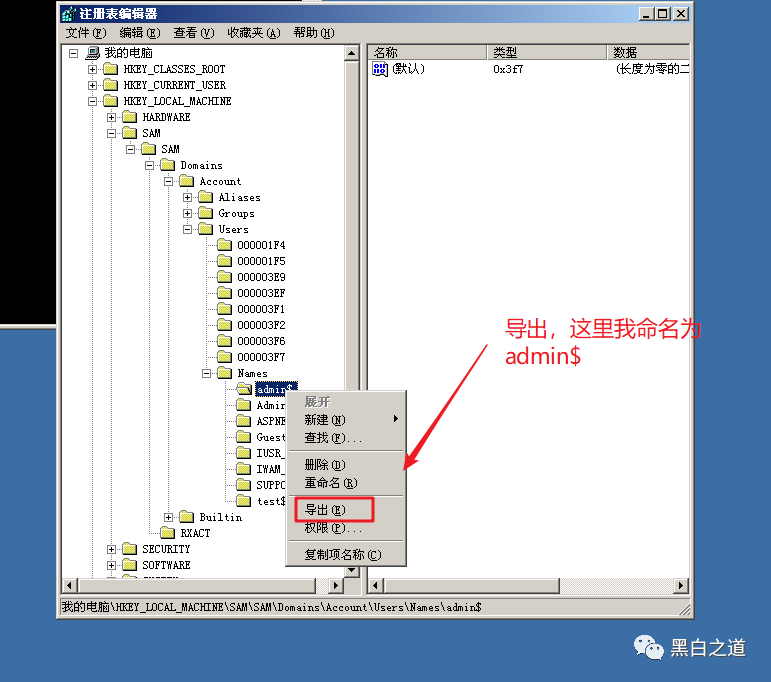Click the 类型 column header

pyautogui.click(x=546, y=52)
